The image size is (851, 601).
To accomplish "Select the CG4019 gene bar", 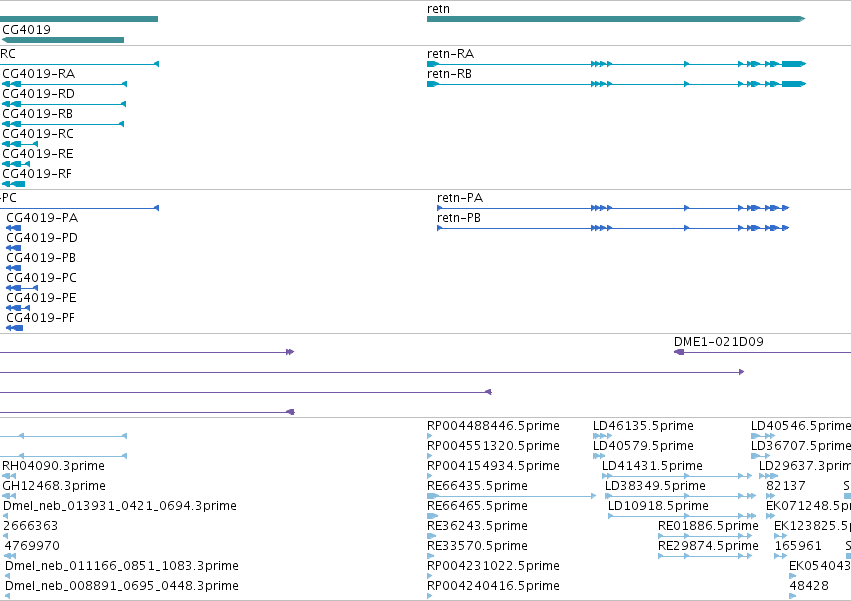I will pos(63,40).
